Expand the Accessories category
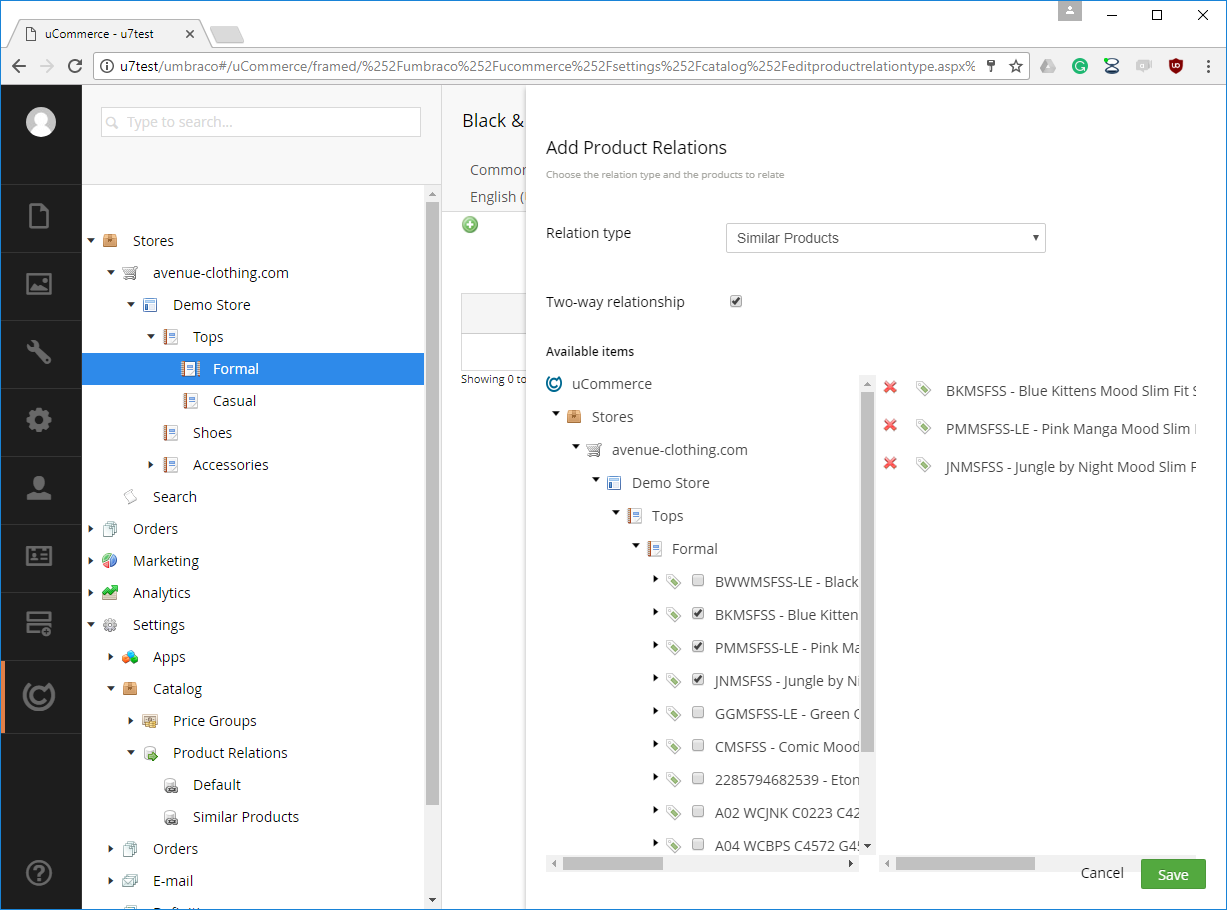The height and width of the screenshot is (910, 1227). pos(151,464)
